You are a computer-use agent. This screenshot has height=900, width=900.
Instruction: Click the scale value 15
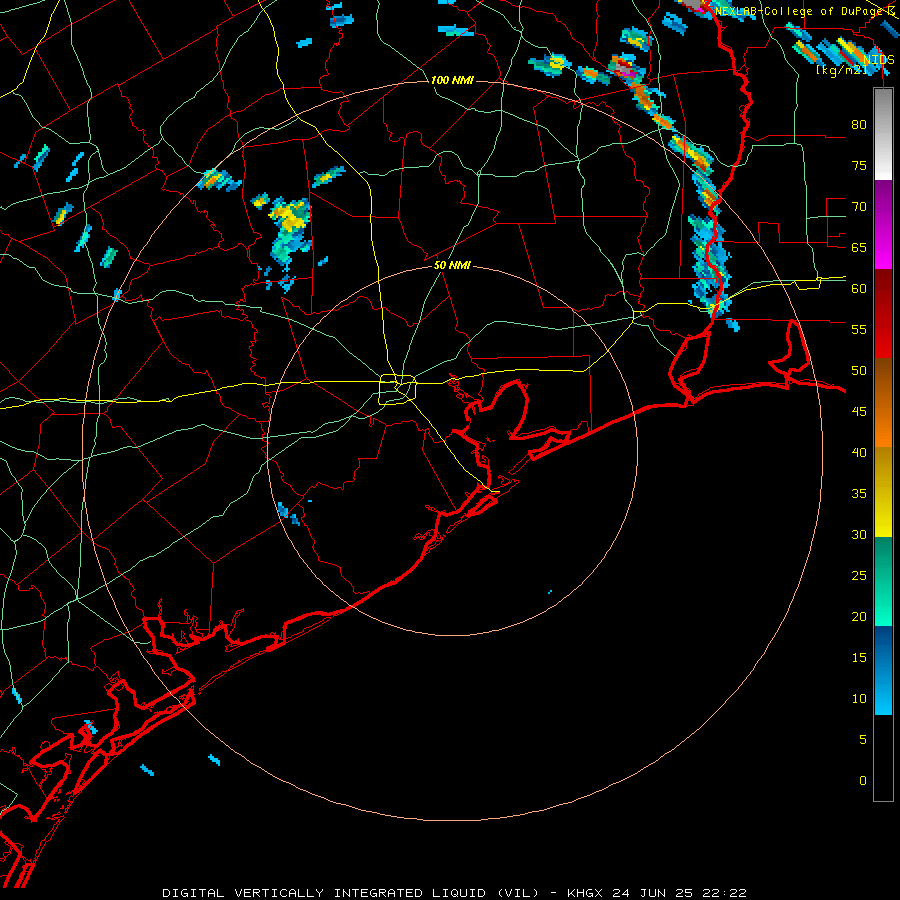pyautogui.click(x=859, y=657)
